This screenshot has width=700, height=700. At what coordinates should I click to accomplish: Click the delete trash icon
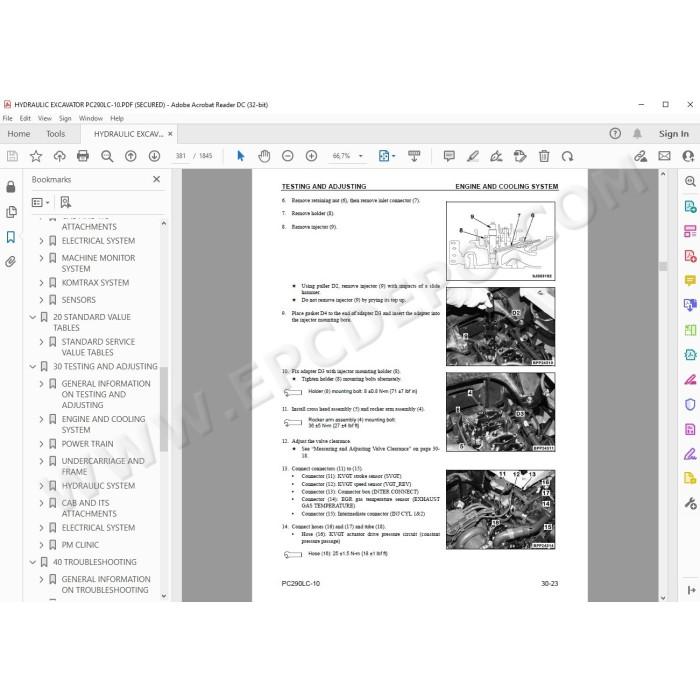coord(544,156)
